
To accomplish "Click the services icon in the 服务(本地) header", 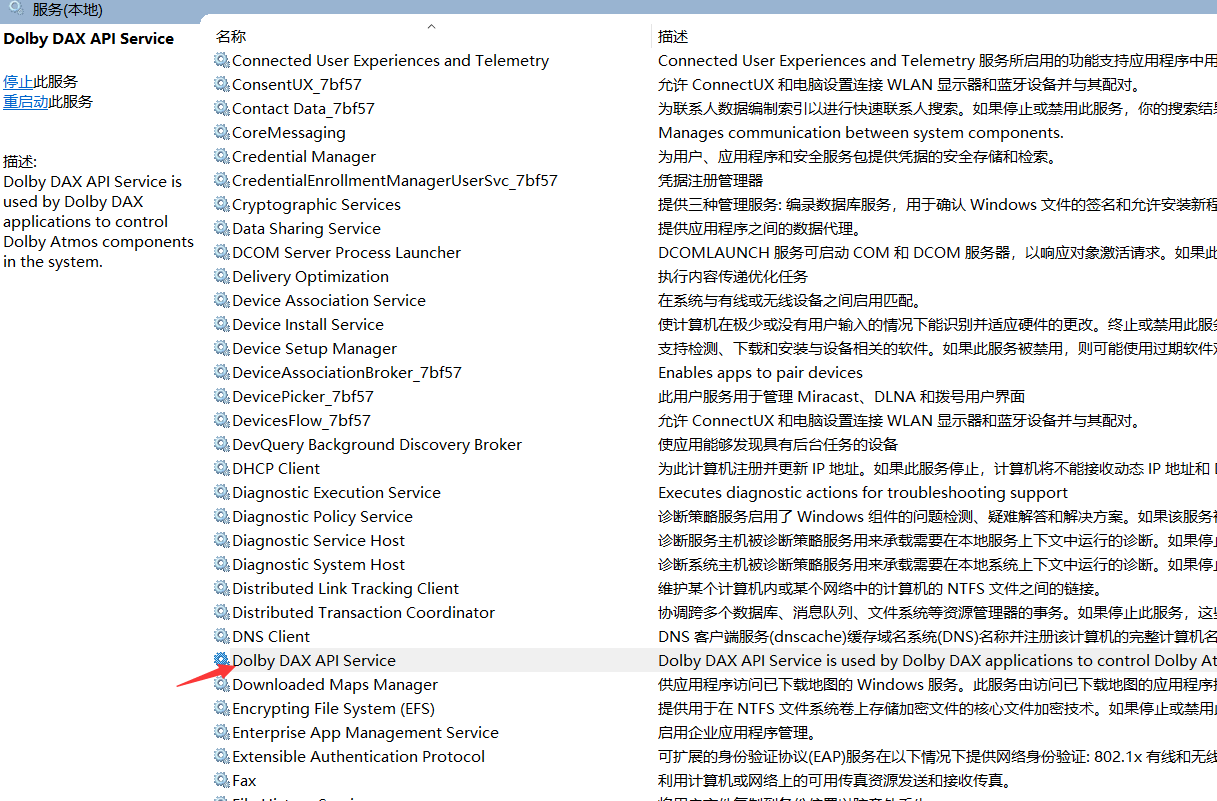I will (x=16, y=9).
